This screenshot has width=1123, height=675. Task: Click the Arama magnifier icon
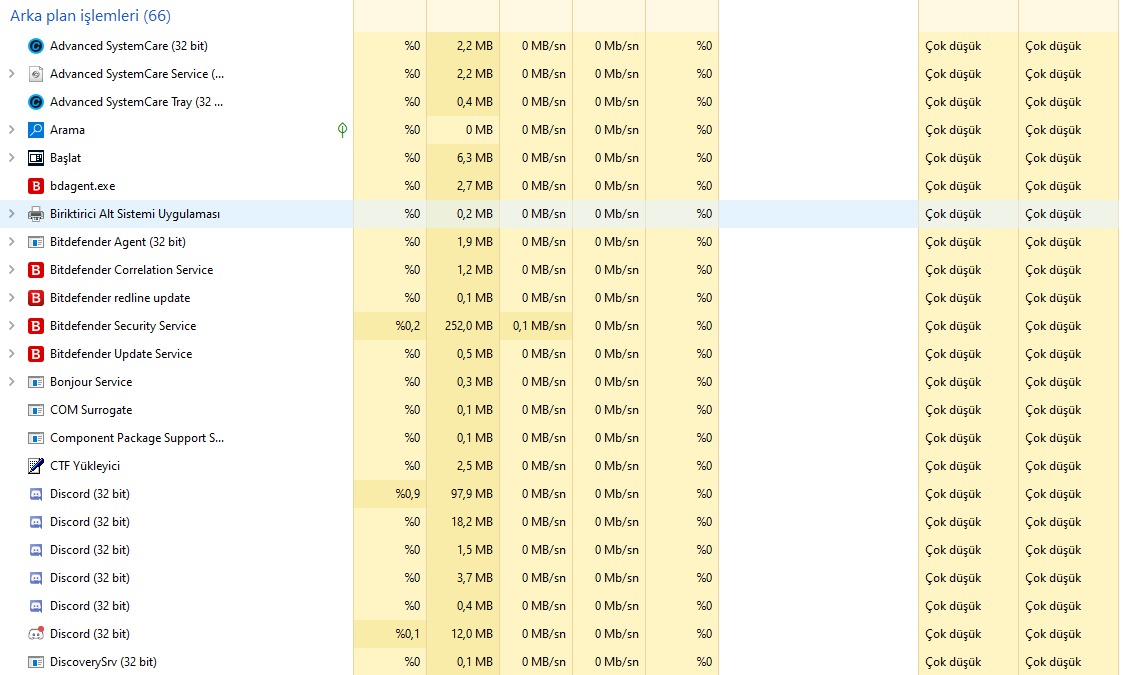(36, 130)
